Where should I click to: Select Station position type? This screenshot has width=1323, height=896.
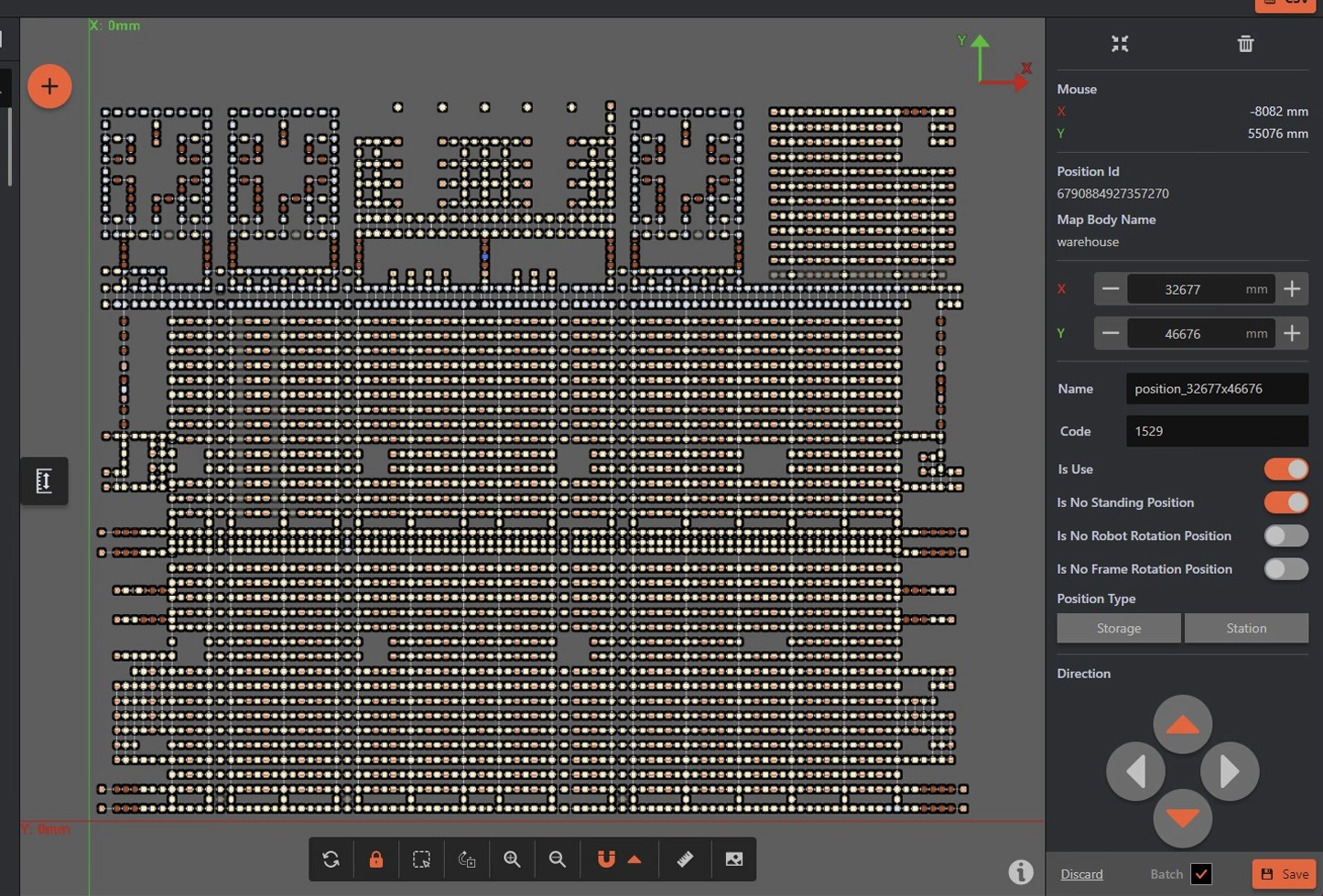tap(1245, 628)
